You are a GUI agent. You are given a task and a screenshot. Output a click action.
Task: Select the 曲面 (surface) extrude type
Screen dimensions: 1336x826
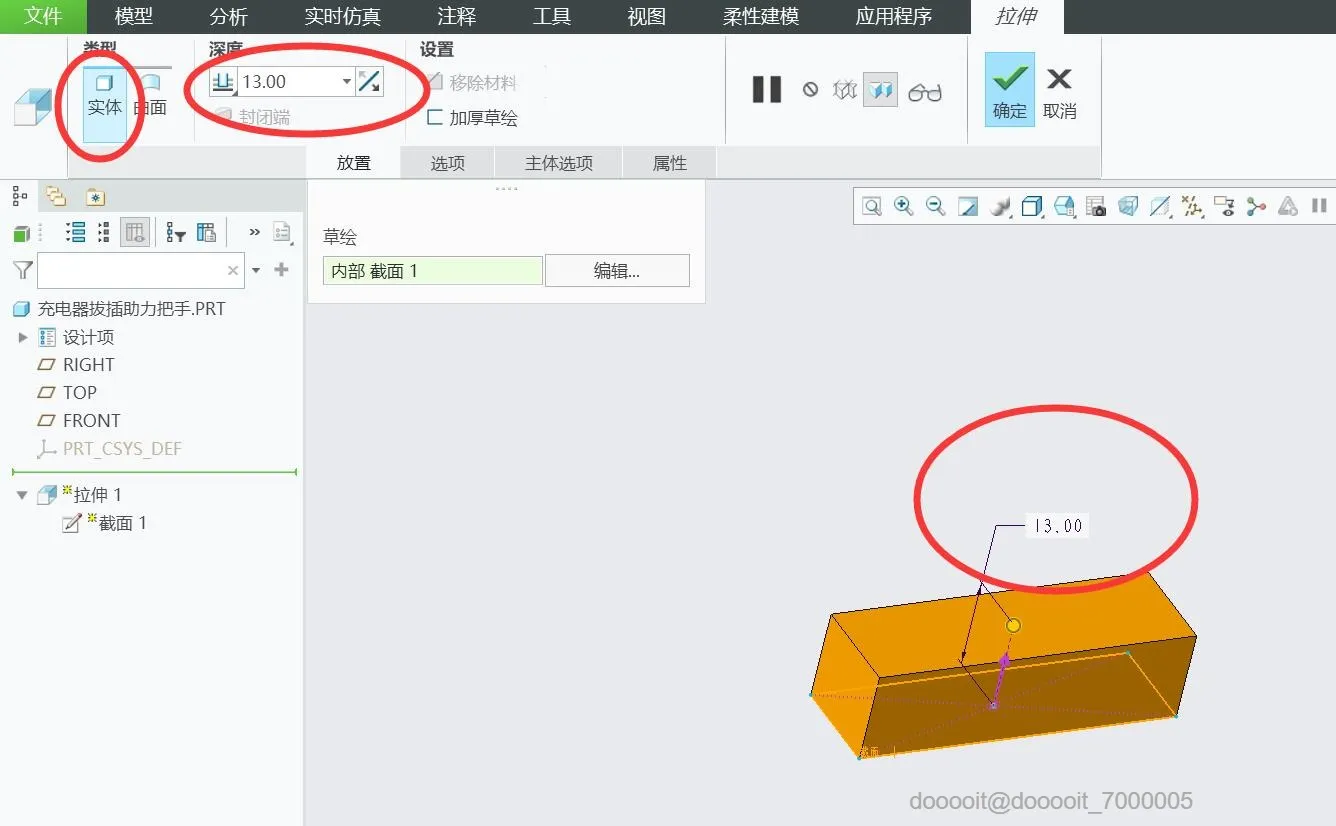[150, 96]
